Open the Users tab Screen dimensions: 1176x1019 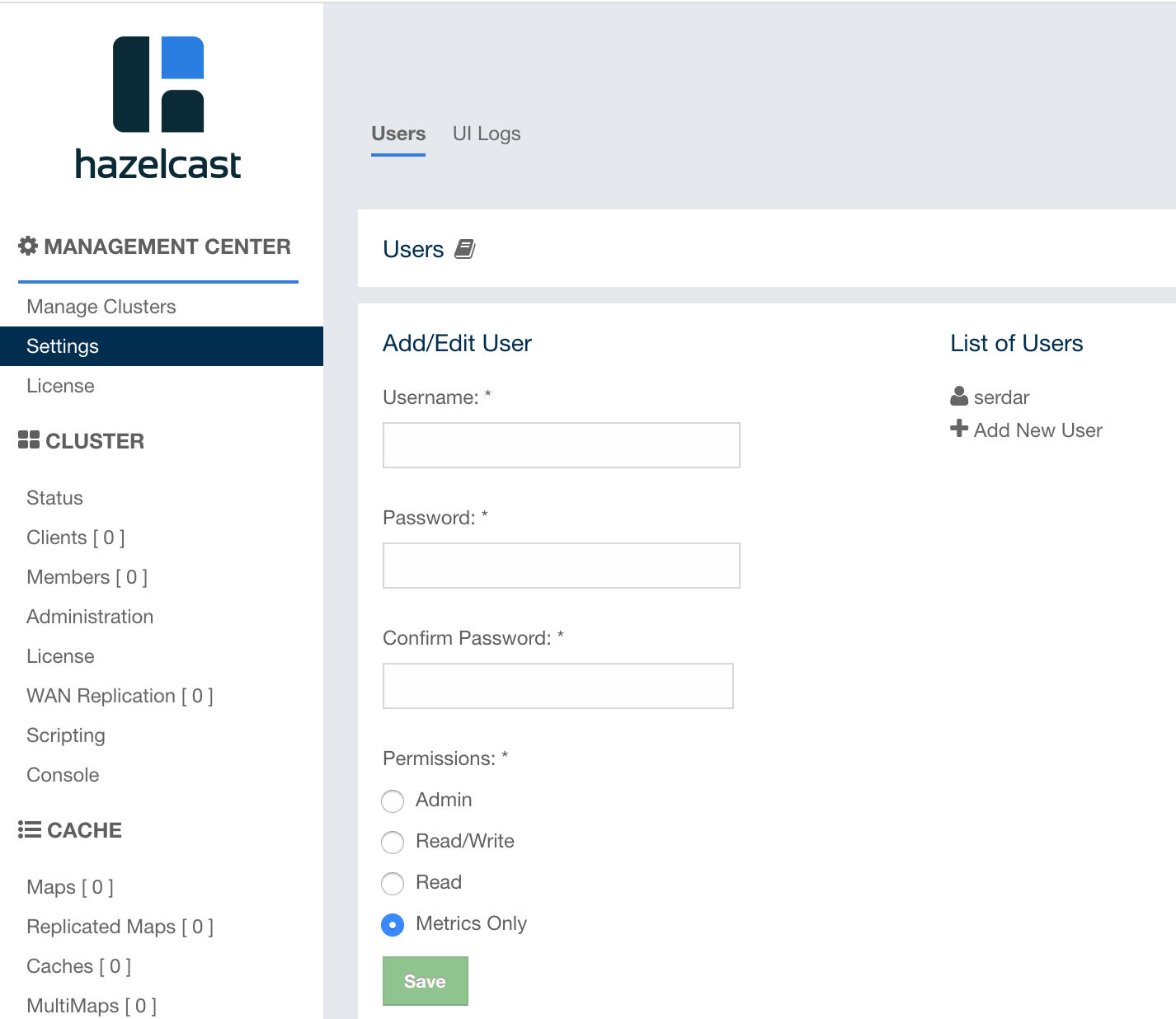[398, 134]
